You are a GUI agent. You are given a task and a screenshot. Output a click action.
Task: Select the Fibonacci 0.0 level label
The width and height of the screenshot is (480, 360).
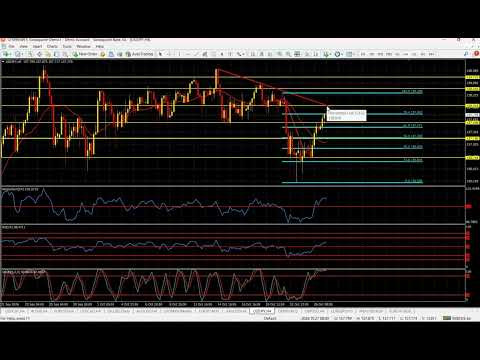pyautogui.click(x=414, y=181)
